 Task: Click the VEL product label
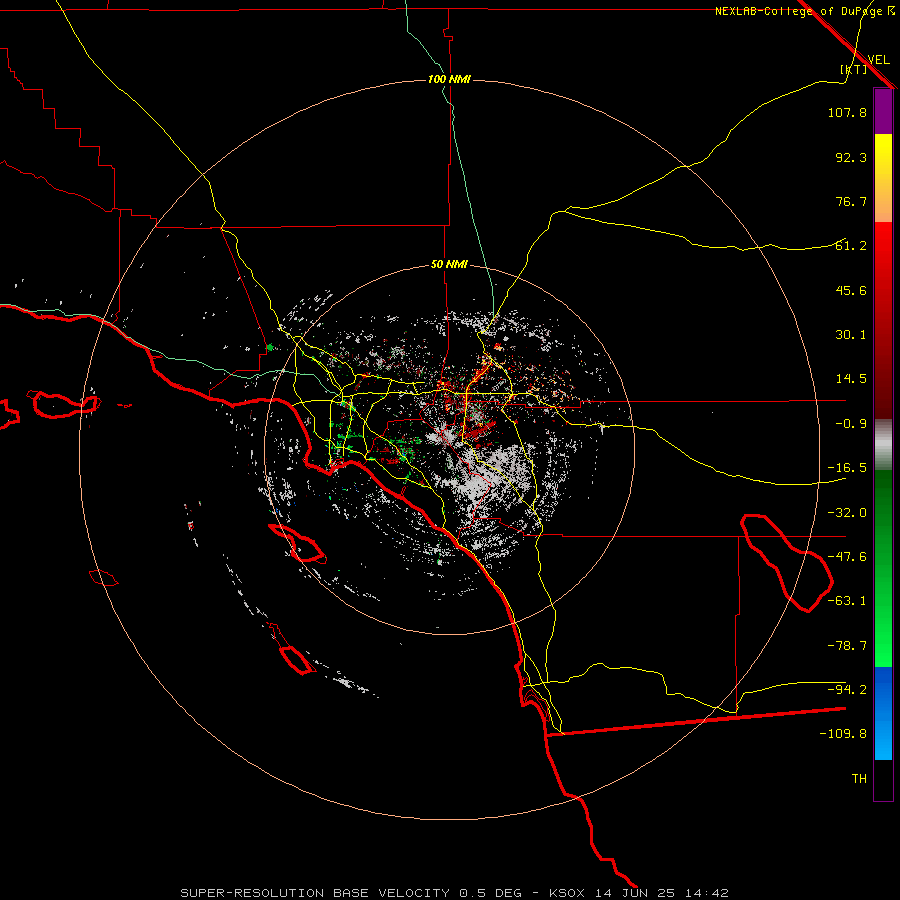[x=878, y=59]
